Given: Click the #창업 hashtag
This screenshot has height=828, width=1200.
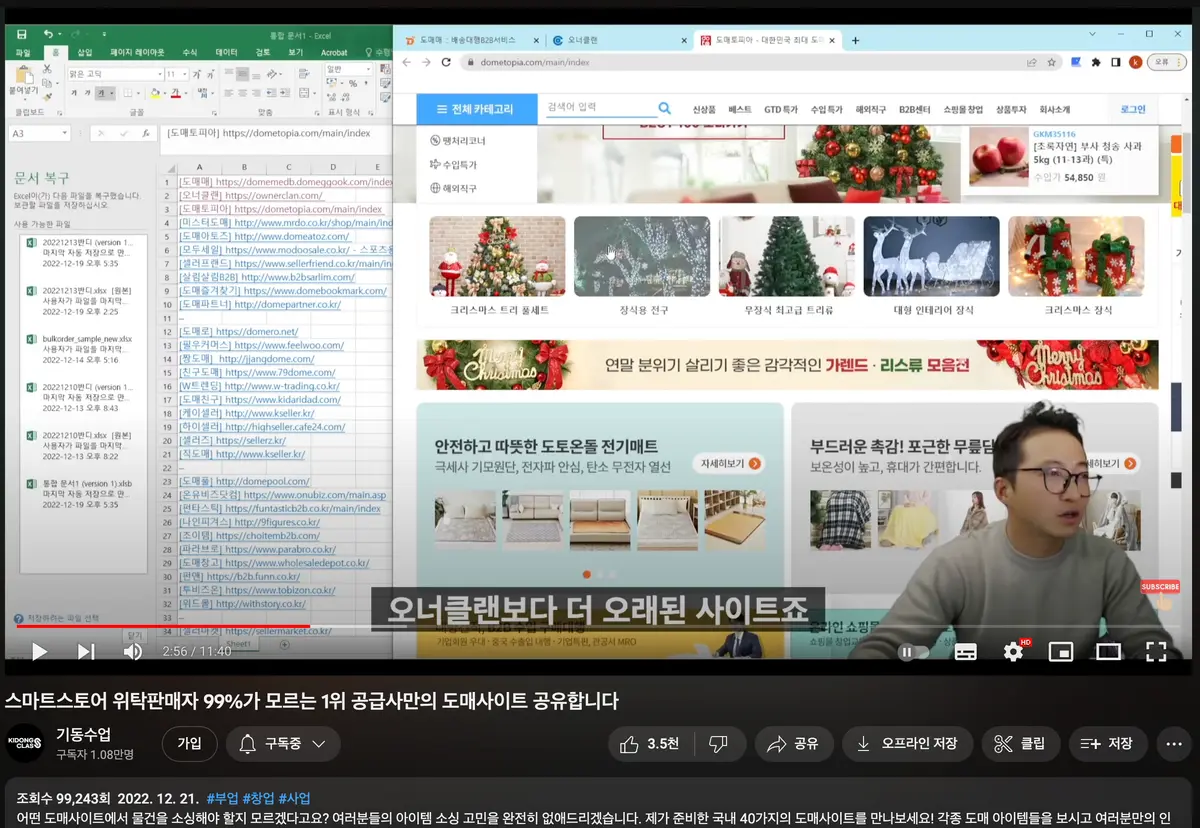Looking at the screenshot, I should (258, 799).
